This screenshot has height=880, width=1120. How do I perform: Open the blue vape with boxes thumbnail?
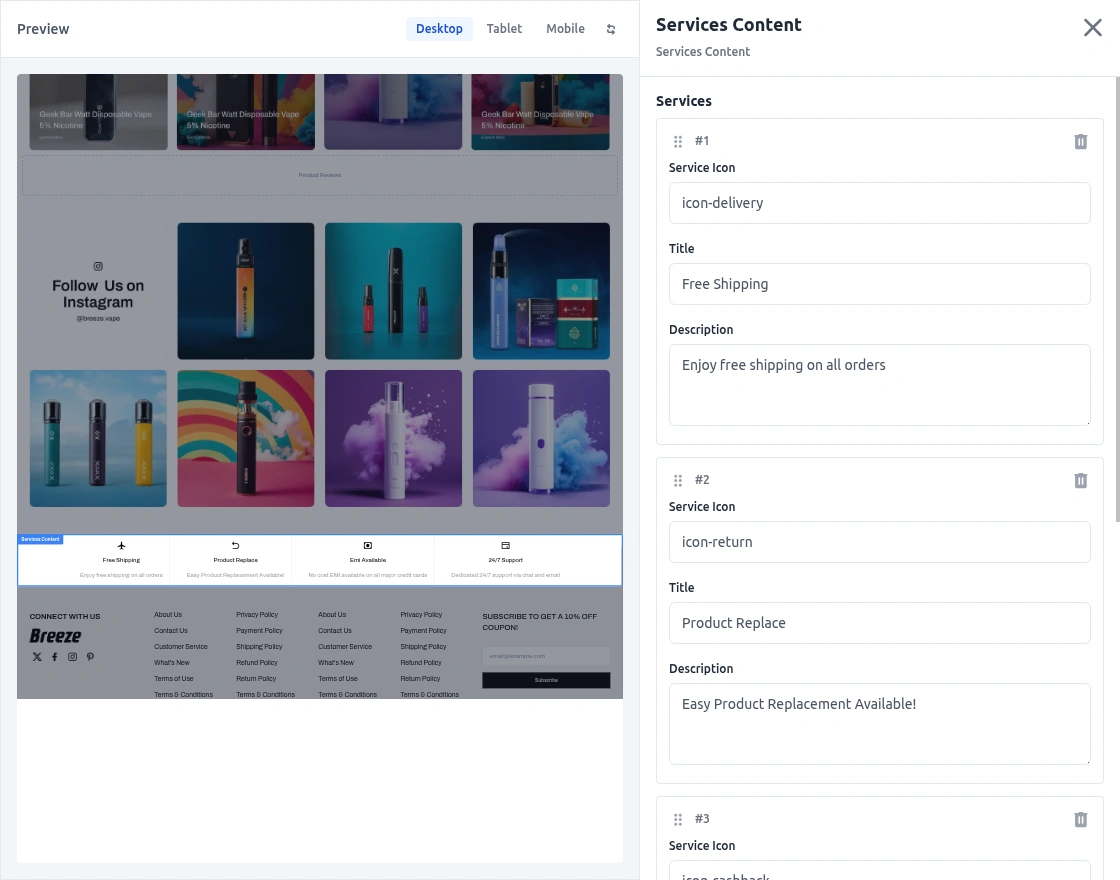click(541, 291)
